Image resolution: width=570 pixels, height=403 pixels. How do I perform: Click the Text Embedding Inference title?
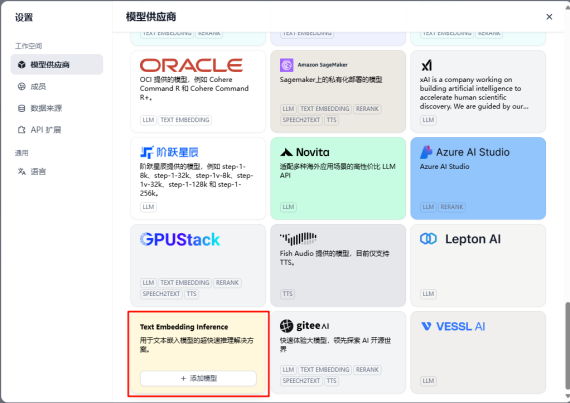(x=184, y=327)
